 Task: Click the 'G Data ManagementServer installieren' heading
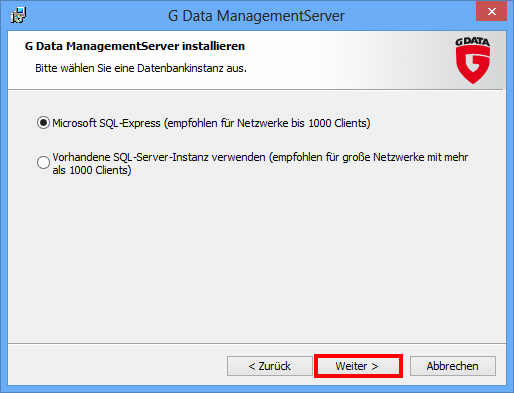[x=135, y=46]
